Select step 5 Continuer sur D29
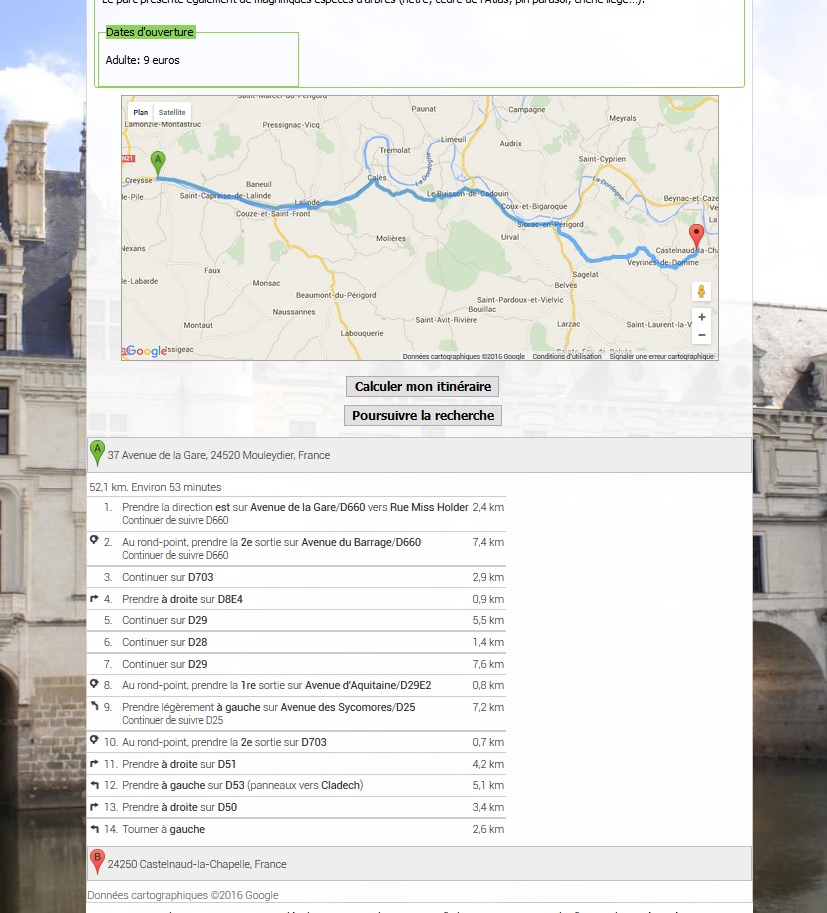Screen dimensions: 827x913 [x=296, y=620]
